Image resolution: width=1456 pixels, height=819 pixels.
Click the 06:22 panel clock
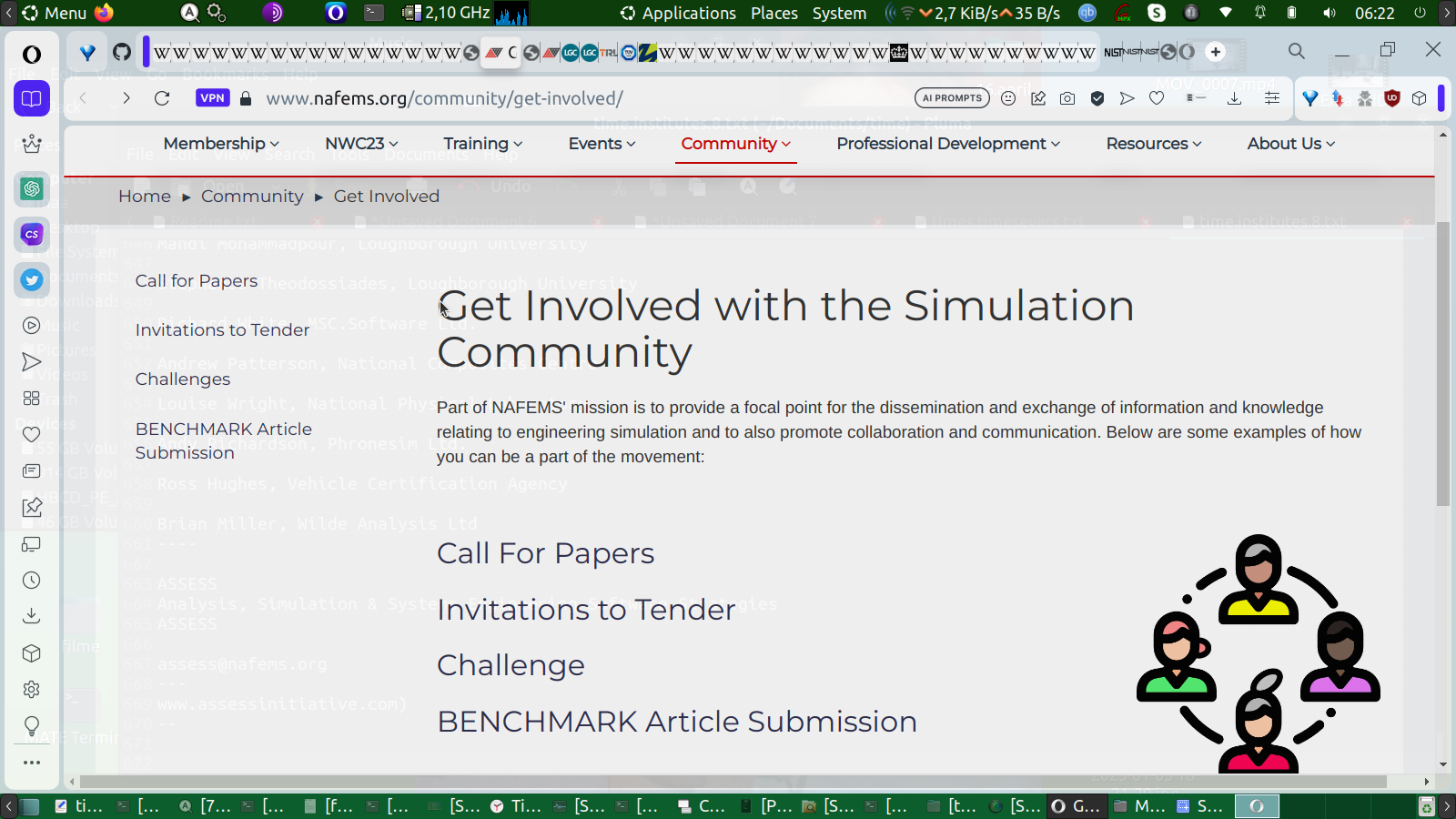1374,13
